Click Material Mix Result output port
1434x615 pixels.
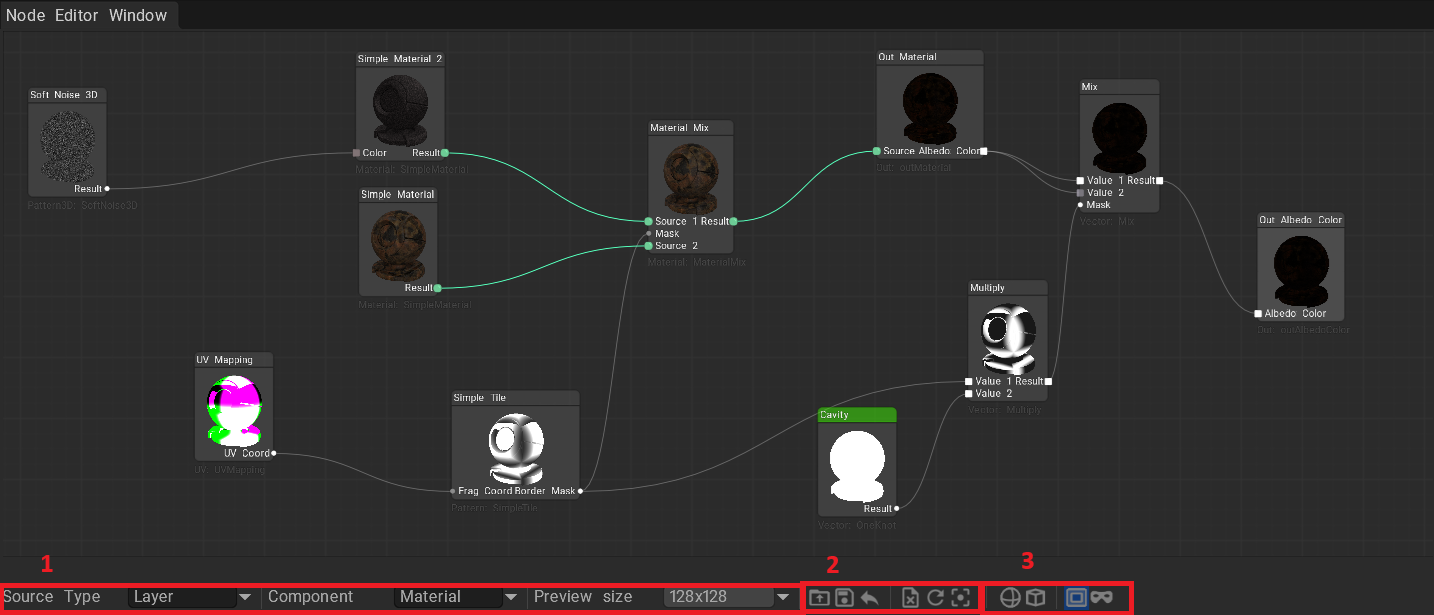pos(734,221)
